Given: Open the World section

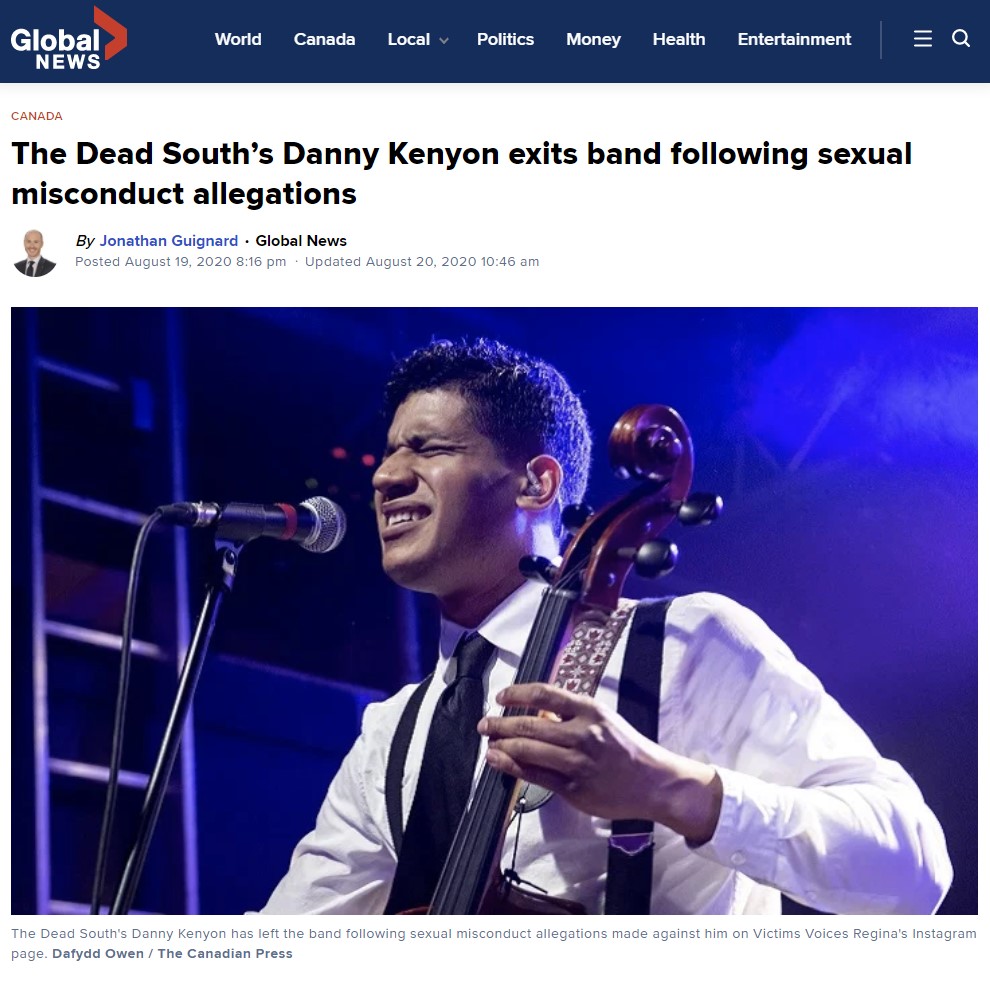Looking at the screenshot, I should click(238, 39).
